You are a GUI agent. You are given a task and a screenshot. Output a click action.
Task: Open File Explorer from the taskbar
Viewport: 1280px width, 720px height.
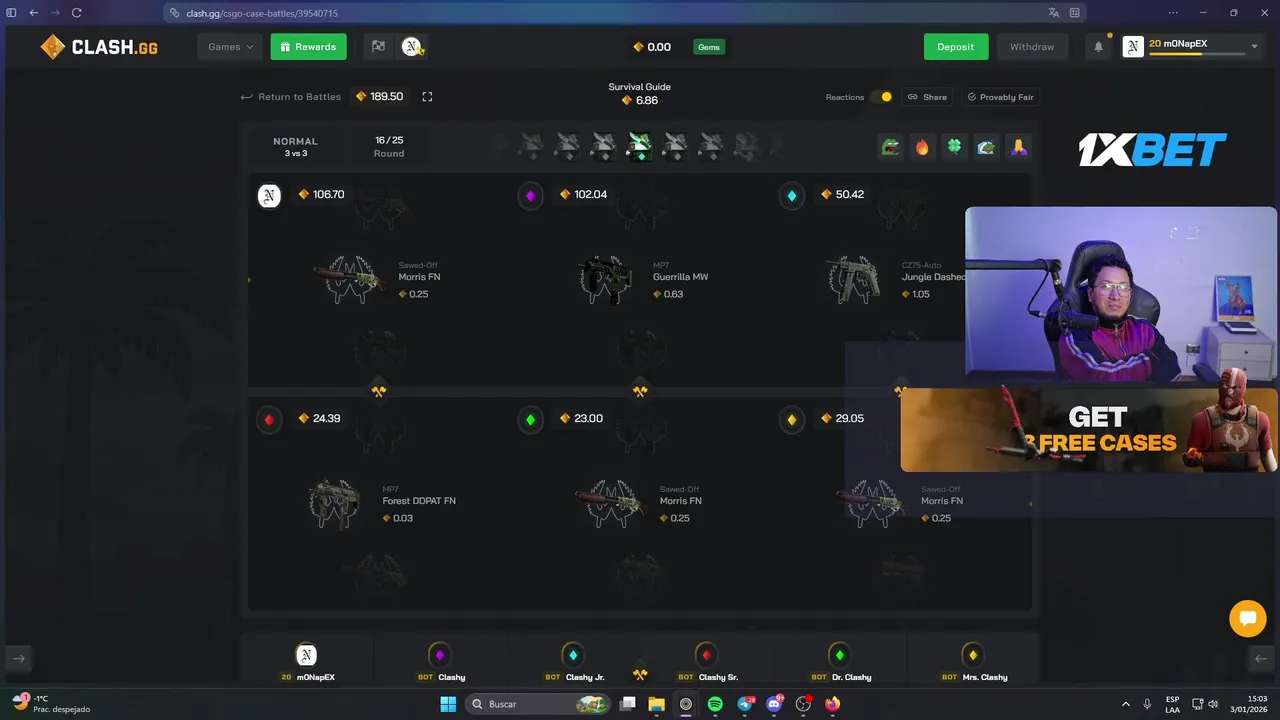coord(656,704)
